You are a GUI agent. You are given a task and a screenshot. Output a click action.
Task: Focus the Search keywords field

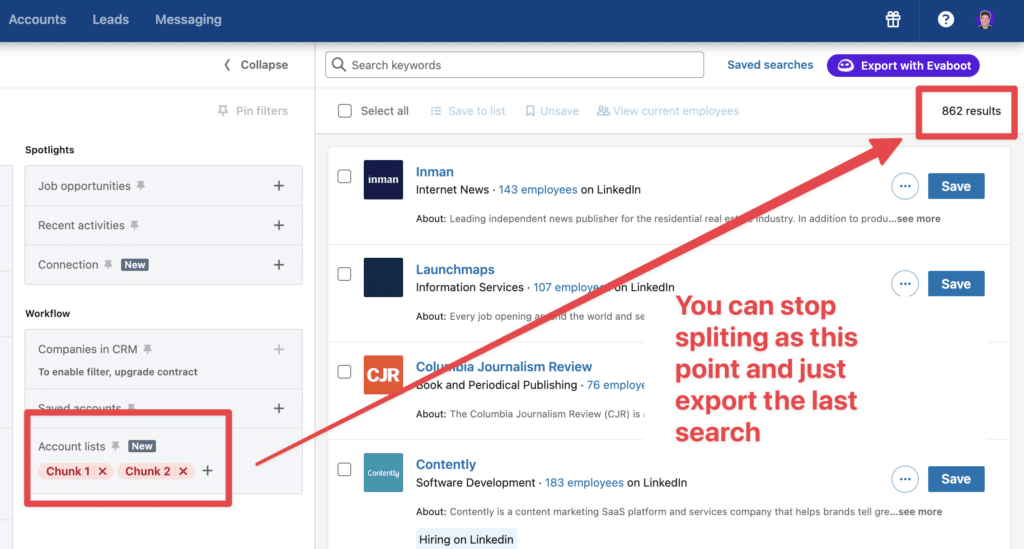click(514, 65)
